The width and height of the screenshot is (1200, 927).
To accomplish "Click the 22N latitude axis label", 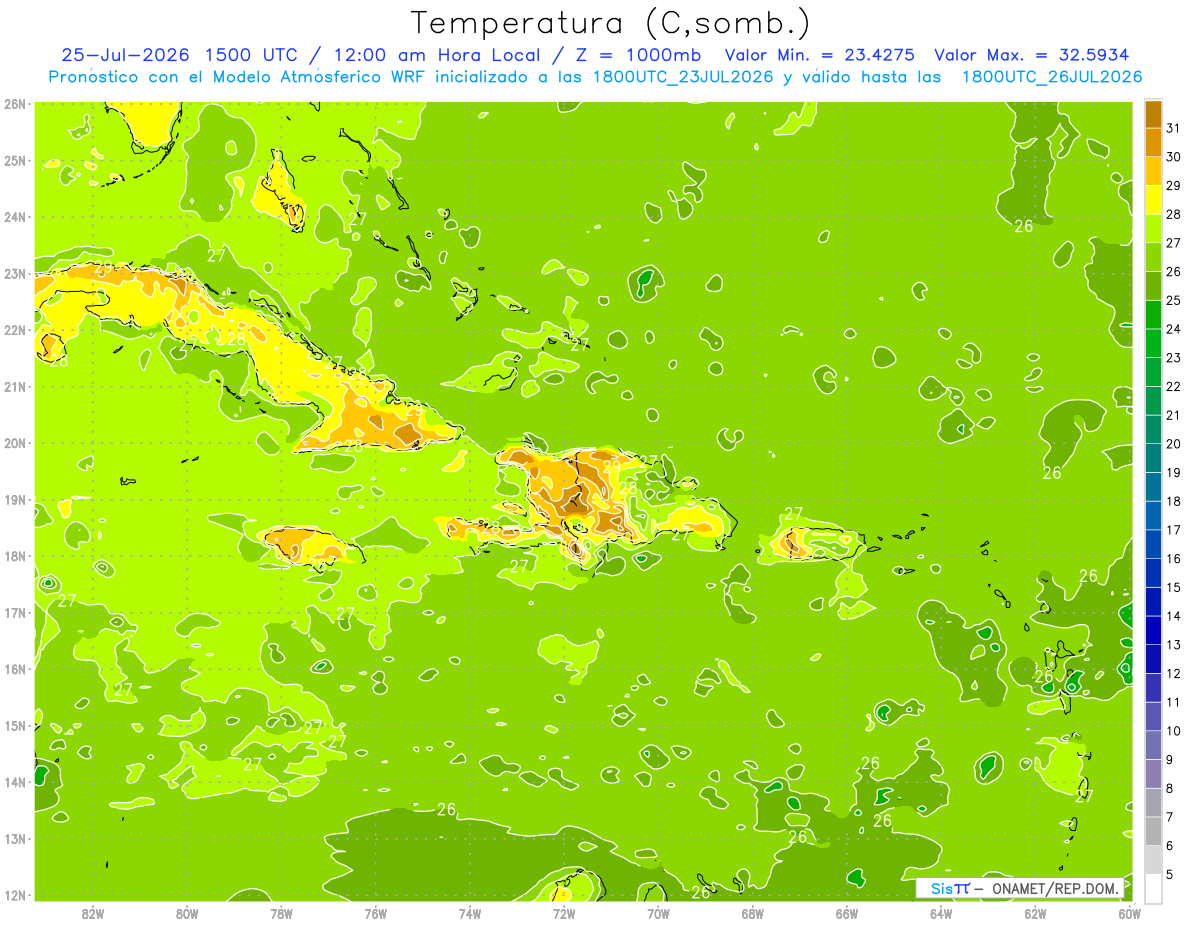I will pyautogui.click(x=14, y=330).
